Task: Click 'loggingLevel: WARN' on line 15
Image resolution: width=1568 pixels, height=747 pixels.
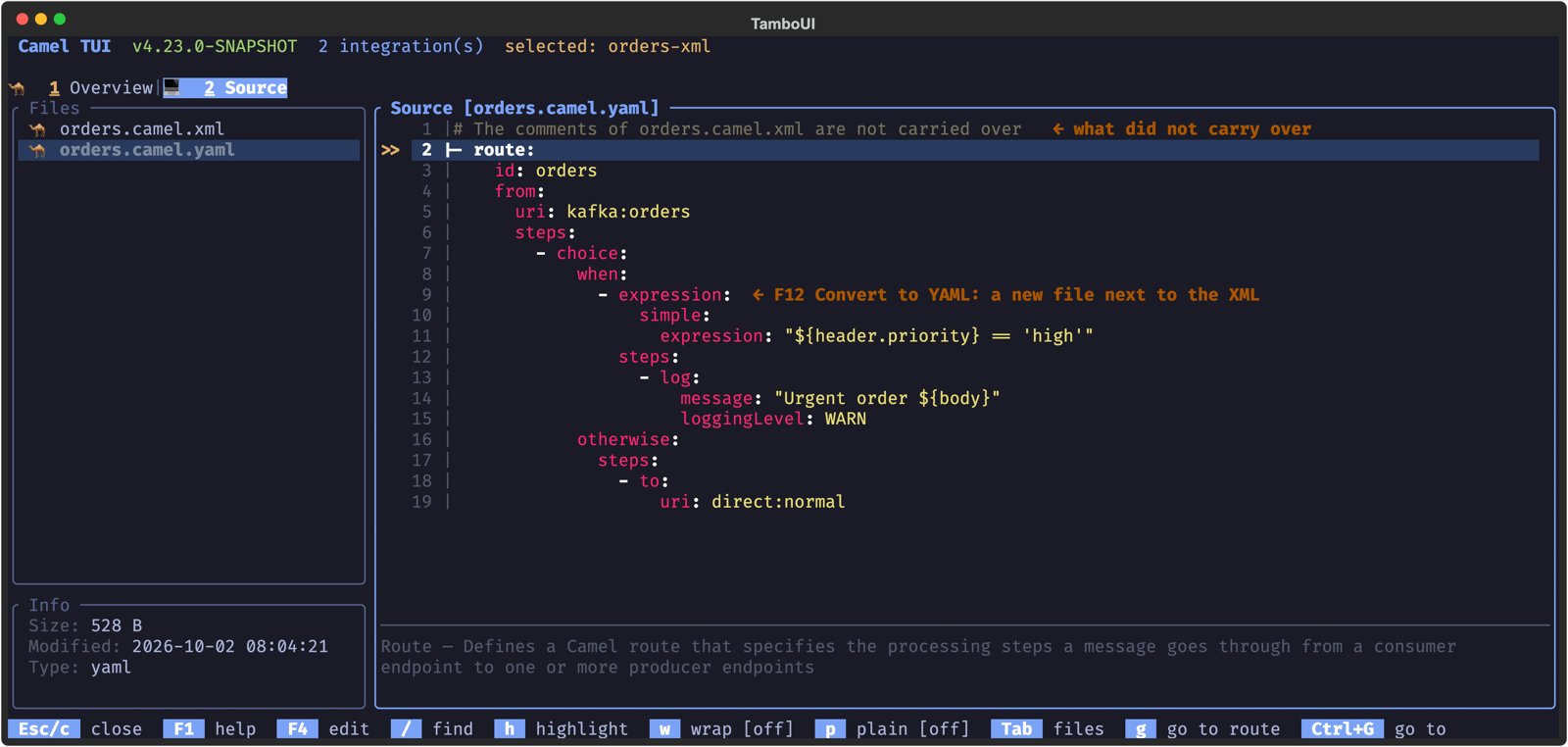Action: click(773, 419)
